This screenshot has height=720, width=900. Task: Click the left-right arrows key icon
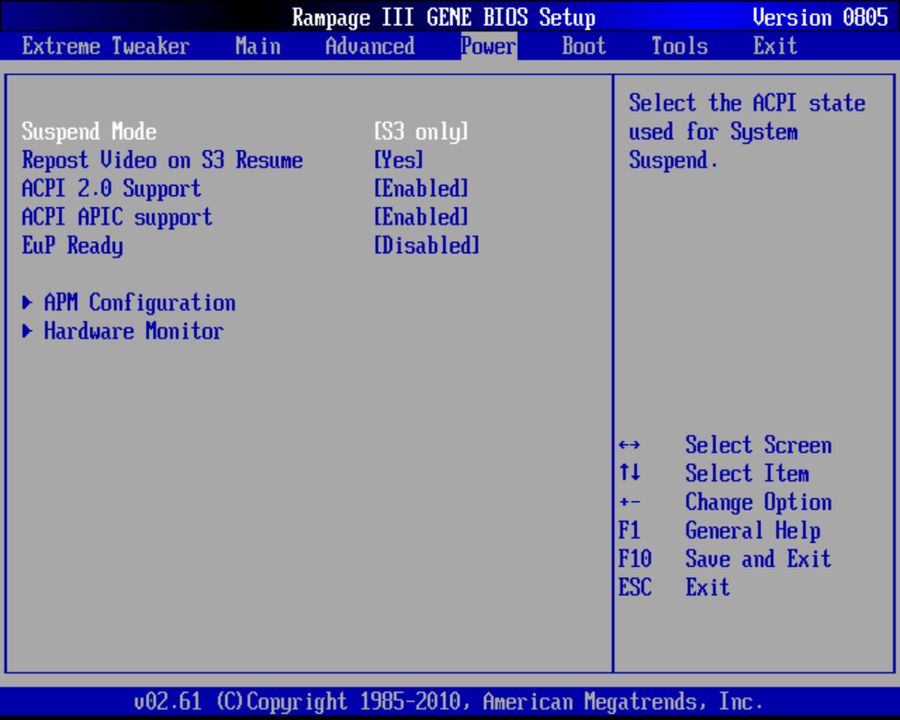point(629,445)
